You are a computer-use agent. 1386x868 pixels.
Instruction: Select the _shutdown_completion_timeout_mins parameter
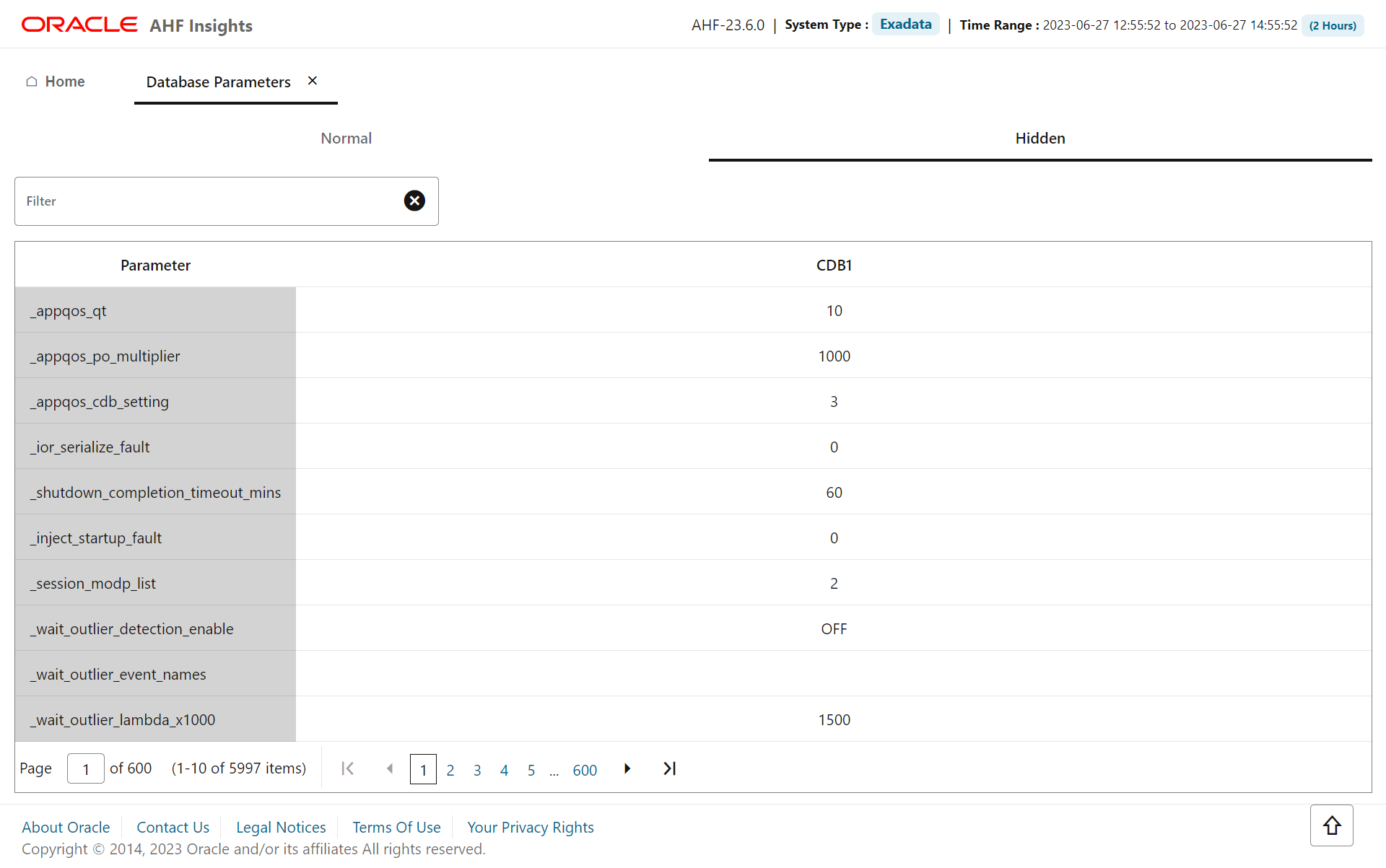coord(155,492)
